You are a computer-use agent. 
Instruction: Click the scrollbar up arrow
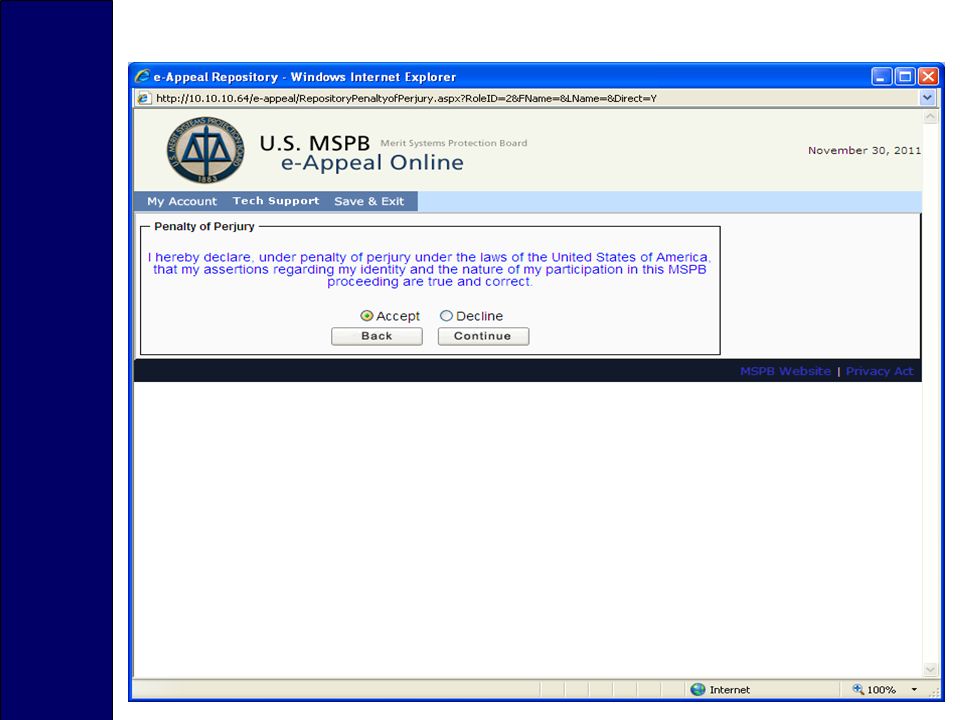930,116
